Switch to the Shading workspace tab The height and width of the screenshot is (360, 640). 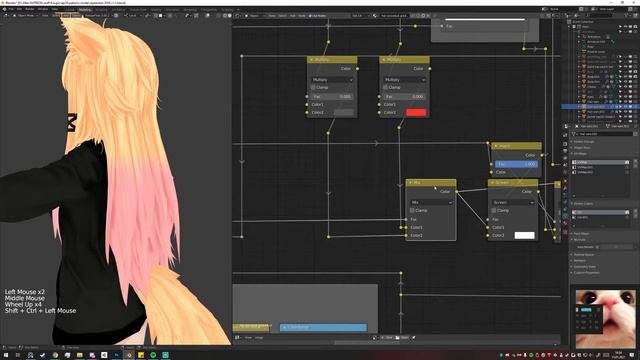coord(156,9)
